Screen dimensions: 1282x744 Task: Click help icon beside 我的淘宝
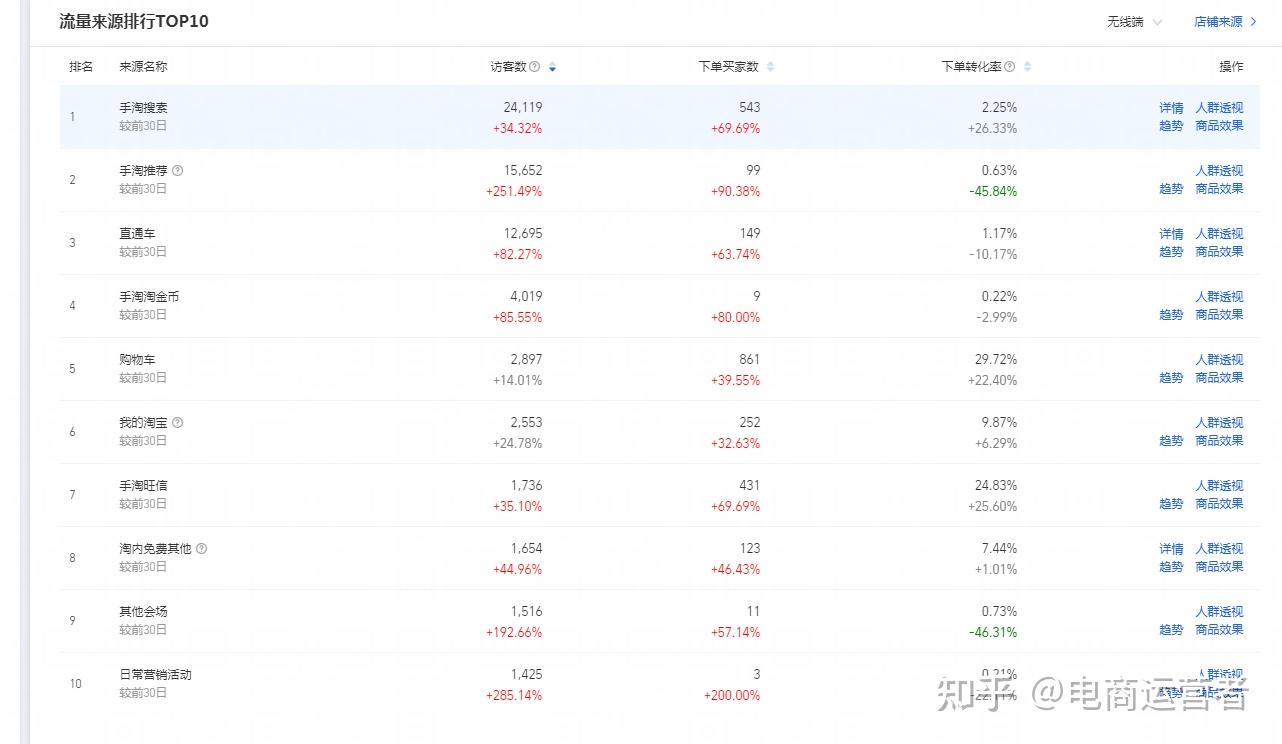178,423
